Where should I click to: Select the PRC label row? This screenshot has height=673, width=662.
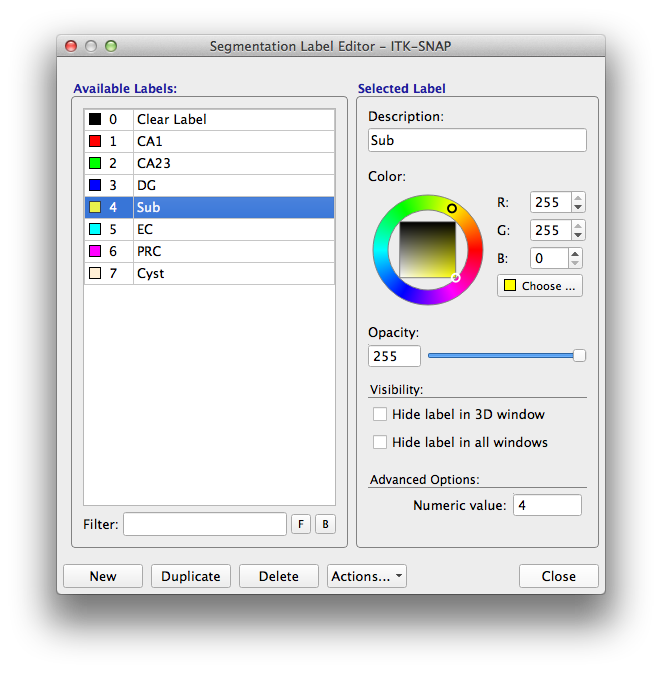pos(210,251)
